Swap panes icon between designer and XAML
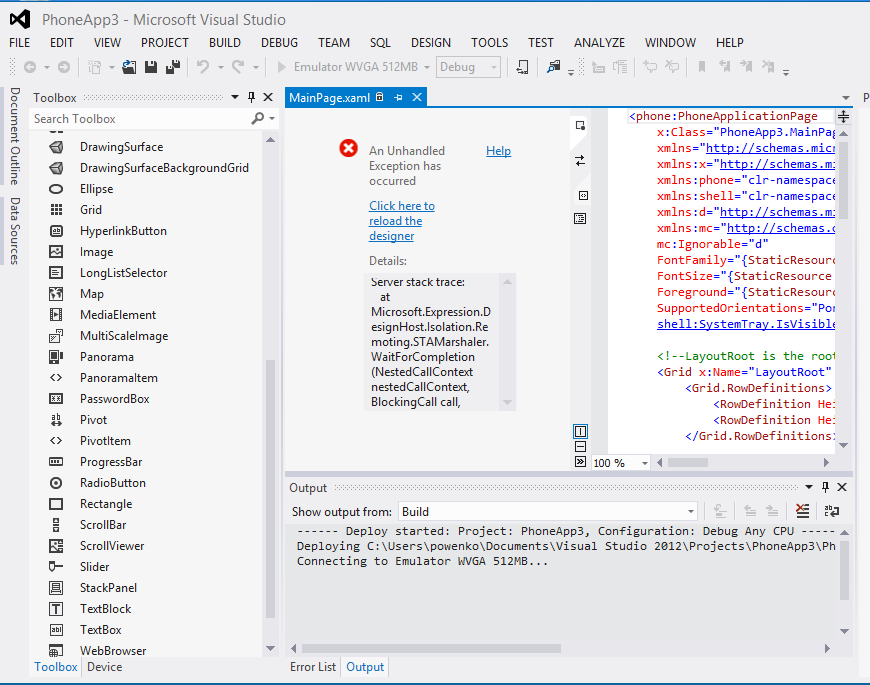870x685 pixels. click(580, 161)
